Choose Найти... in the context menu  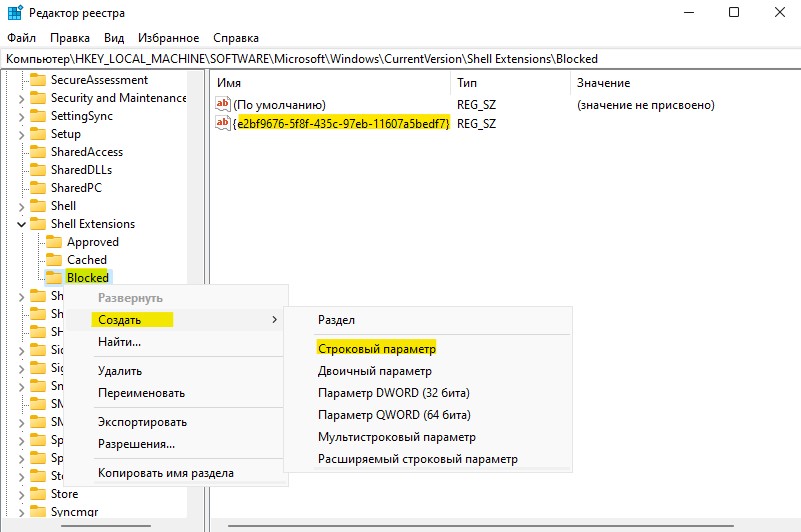point(174,342)
